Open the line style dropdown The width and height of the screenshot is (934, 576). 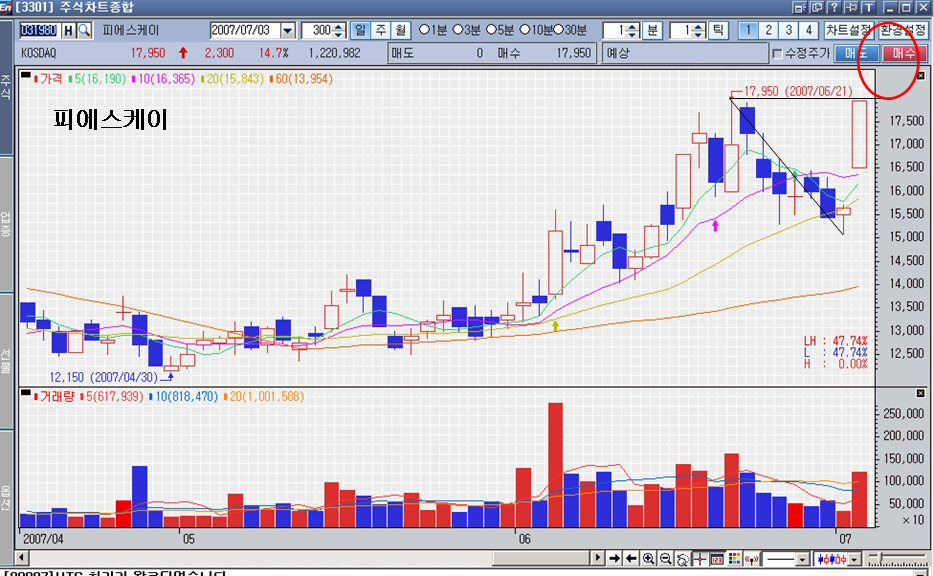click(x=802, y=559)
